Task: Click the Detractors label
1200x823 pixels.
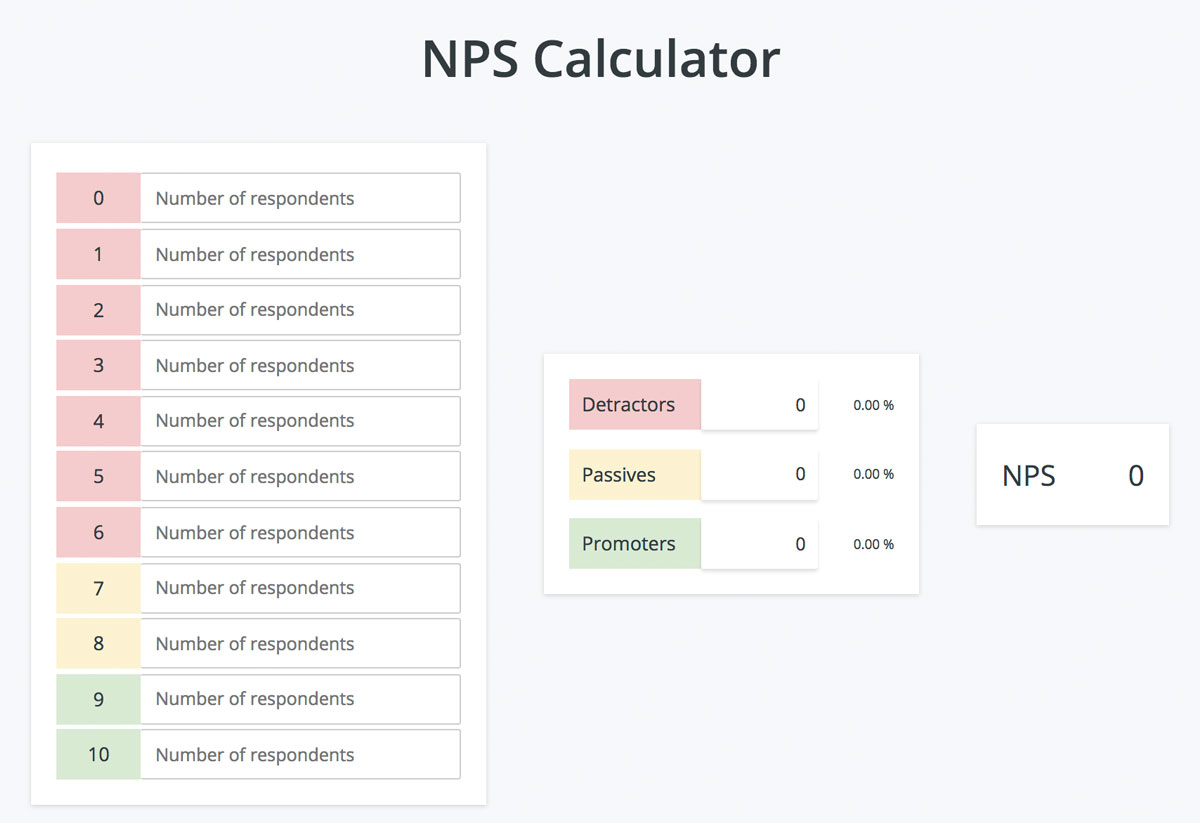Action: tap(627, 405)
